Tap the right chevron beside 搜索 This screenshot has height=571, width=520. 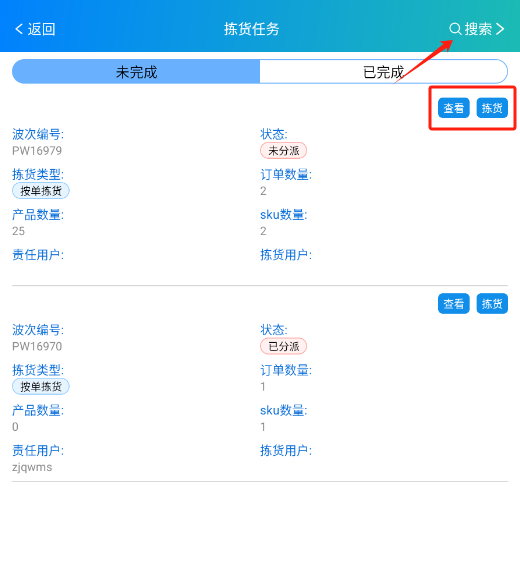pos(500,29)
